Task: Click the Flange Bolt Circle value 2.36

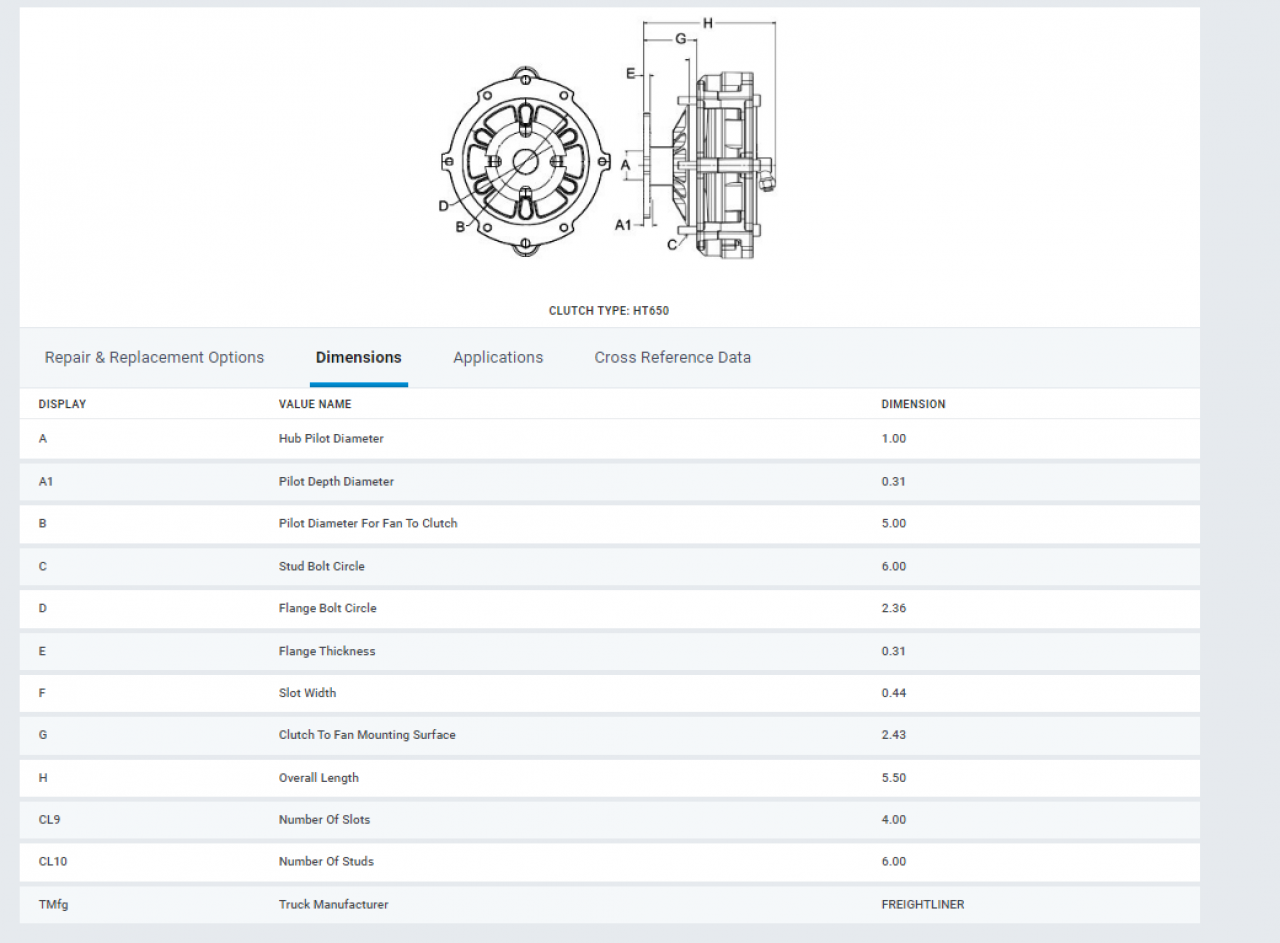Action: (x=893, y=608)
